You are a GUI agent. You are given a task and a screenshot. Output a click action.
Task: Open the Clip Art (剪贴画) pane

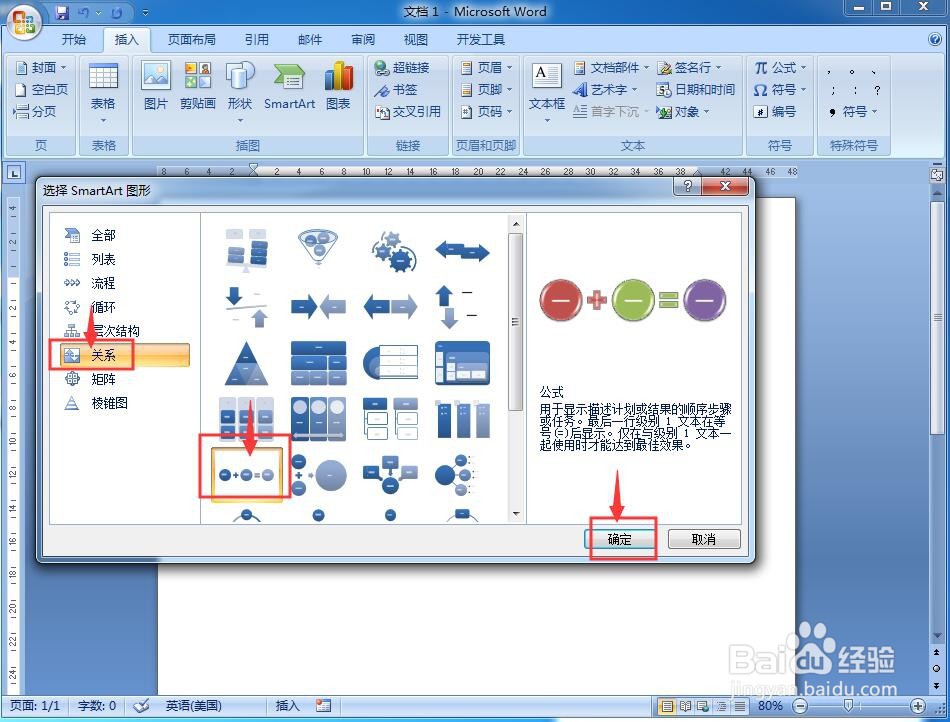pos(198,86)
